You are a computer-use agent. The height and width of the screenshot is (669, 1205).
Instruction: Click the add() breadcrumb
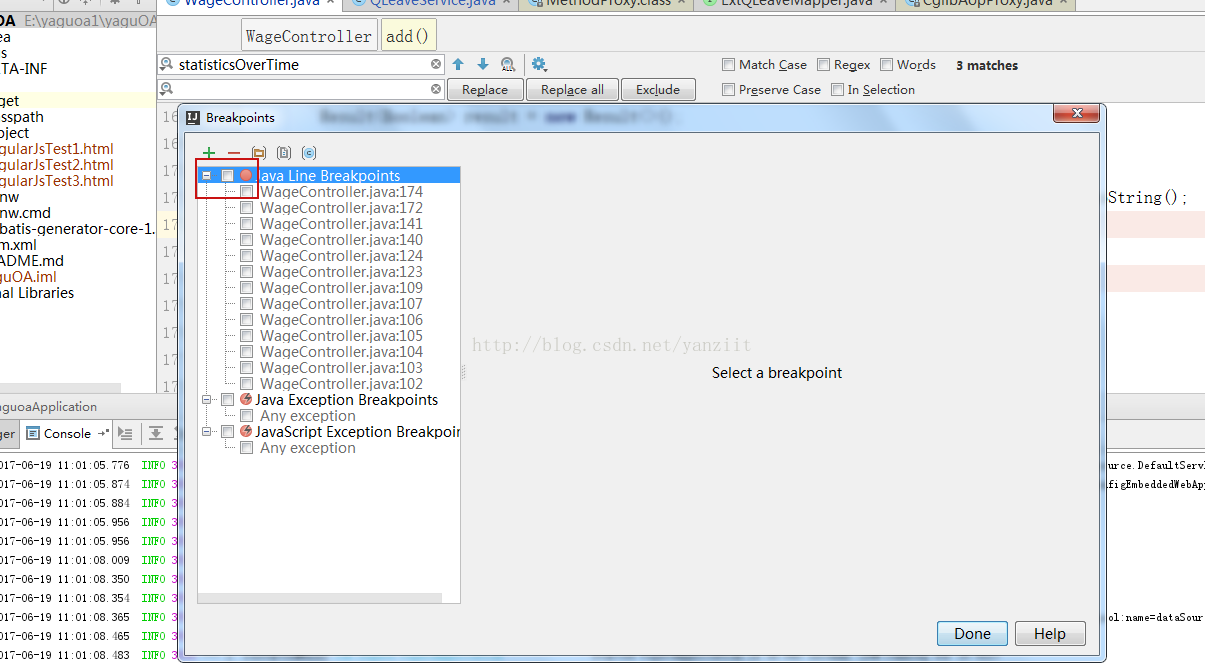click(x=407, y=36)
